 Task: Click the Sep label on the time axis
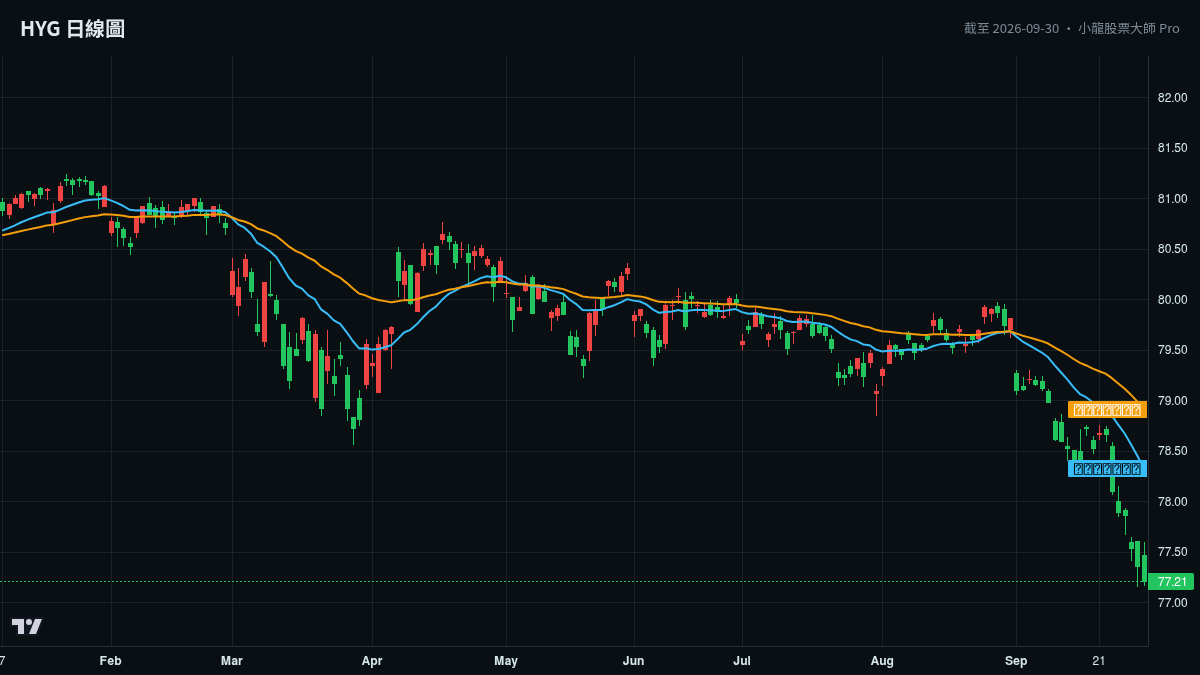[1016, 661]
